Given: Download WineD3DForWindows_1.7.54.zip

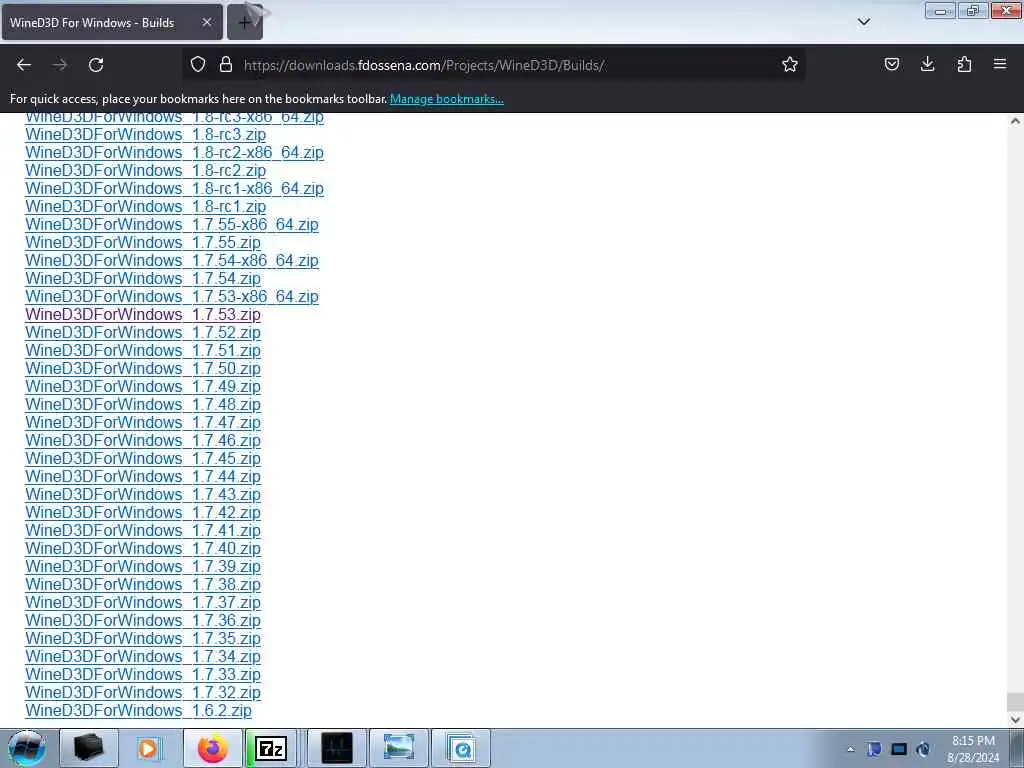Looking at the screenshot, I should click(x=143, y=278).
